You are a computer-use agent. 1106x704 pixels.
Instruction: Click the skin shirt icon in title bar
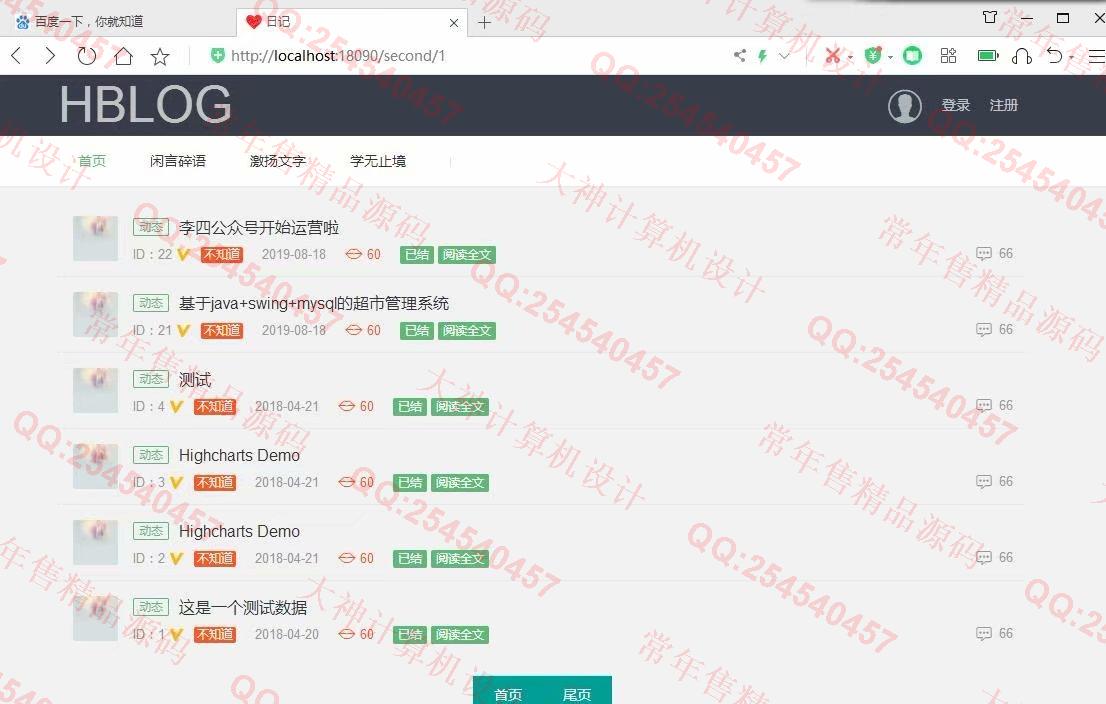(x=990, y=17)
